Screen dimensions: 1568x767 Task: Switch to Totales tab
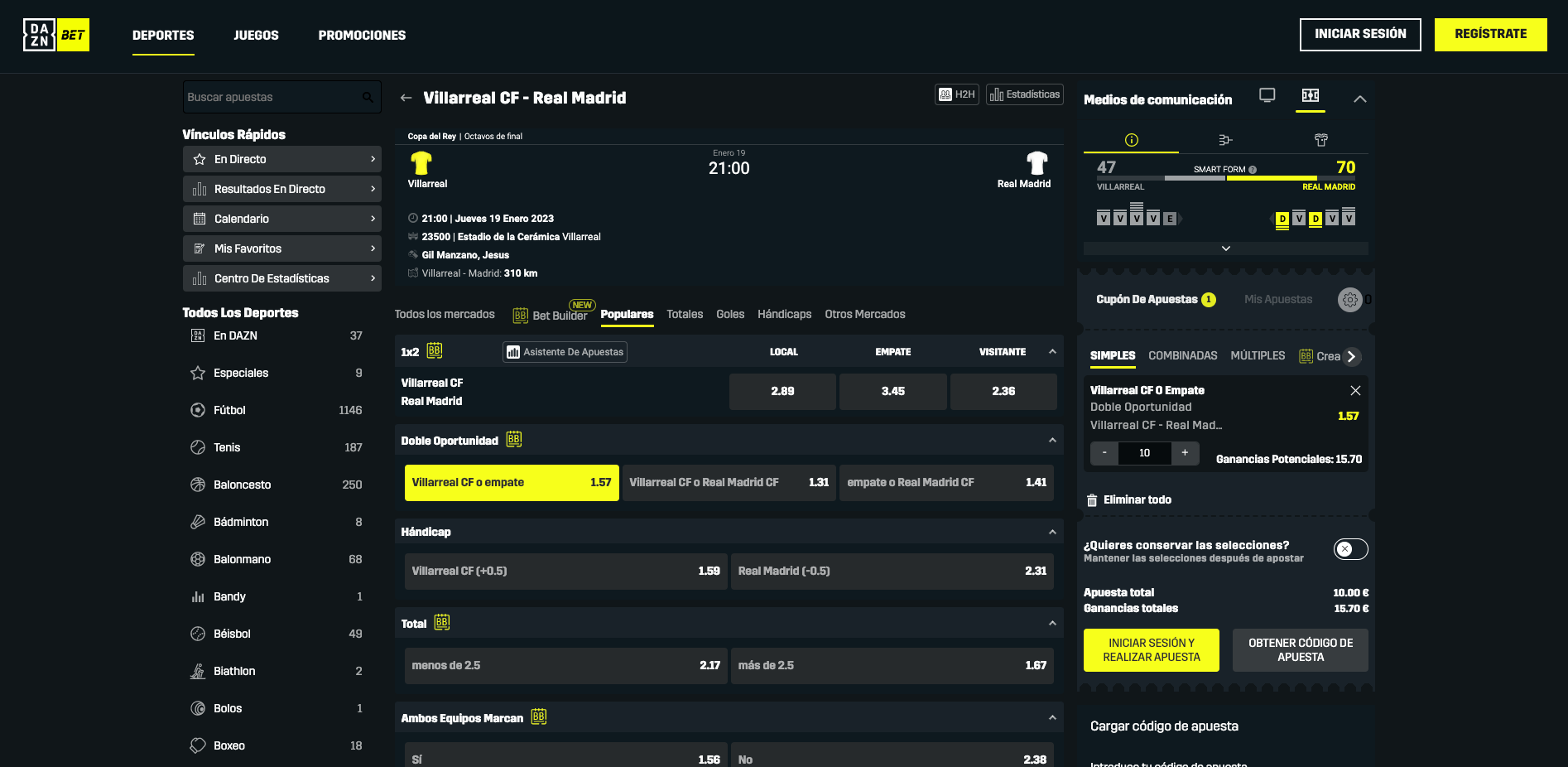[x=685, y=315]
